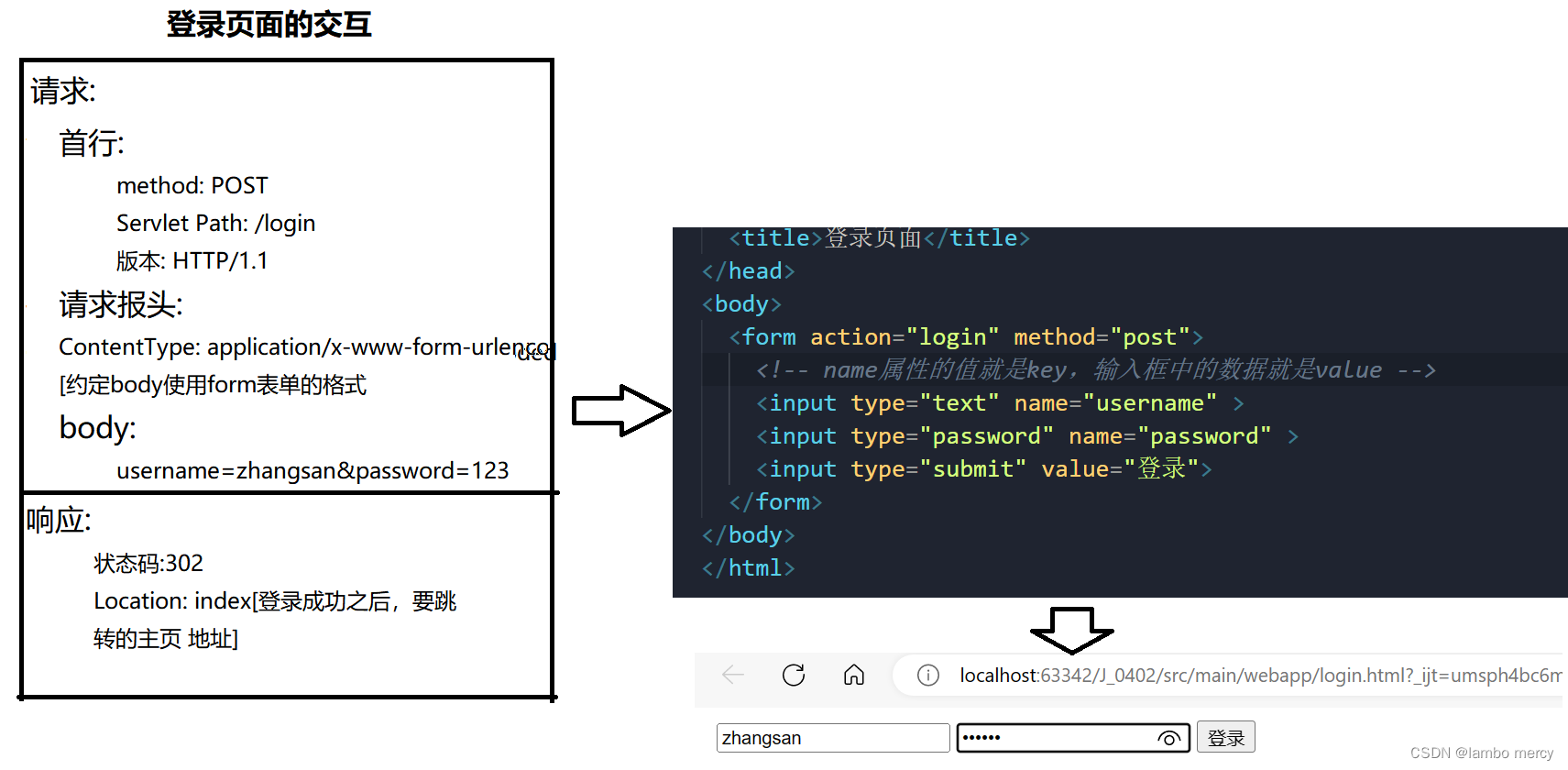Image resolution: width=1568 pixels, height=770 pixels.
Task: Click the '登录页面的交互' heading
Action: (x=269, y=24)
